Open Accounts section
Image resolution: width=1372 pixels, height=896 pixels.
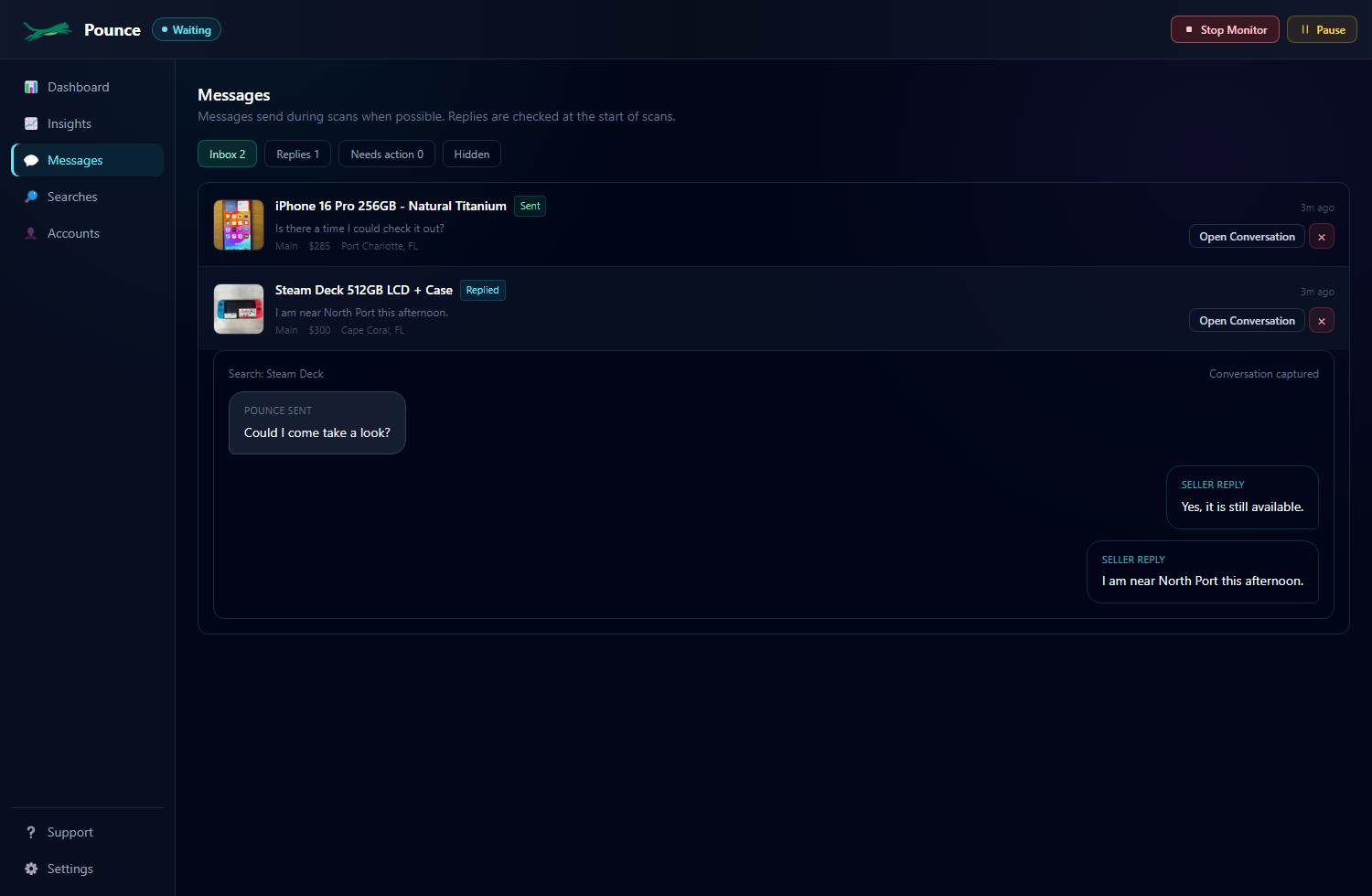[x=88, y=233]
